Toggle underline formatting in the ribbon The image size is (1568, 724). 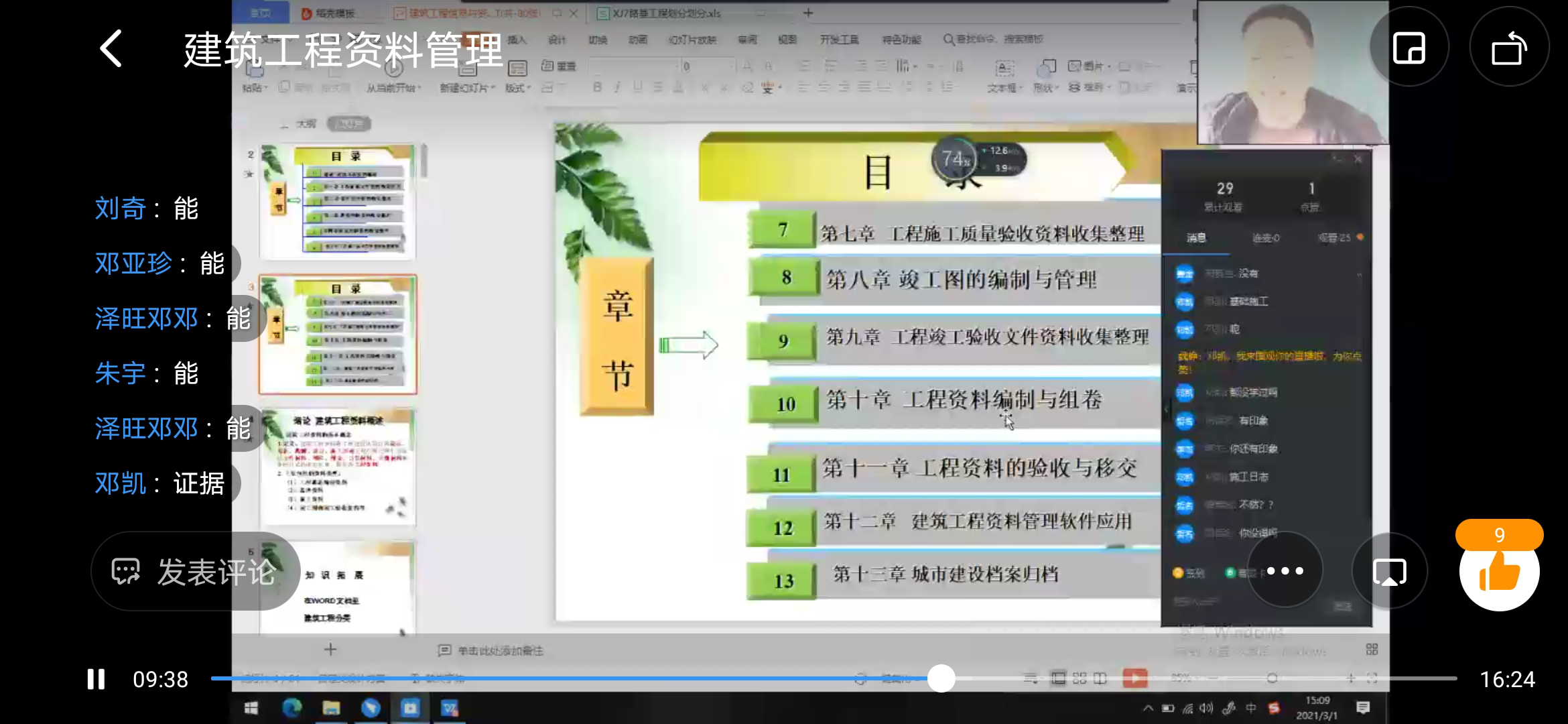(639, 87)
